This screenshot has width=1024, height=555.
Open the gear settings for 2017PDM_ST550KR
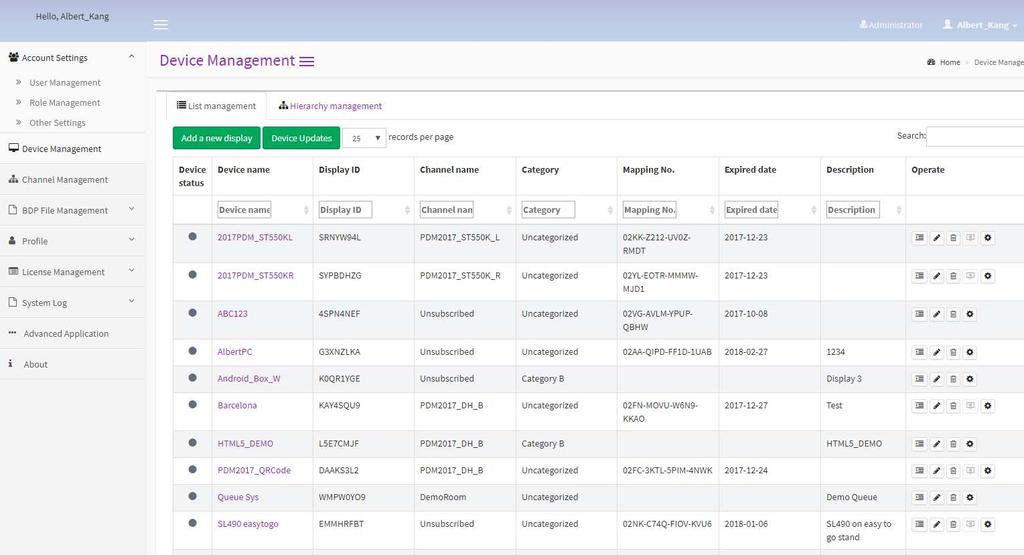(x=987, y=276)
